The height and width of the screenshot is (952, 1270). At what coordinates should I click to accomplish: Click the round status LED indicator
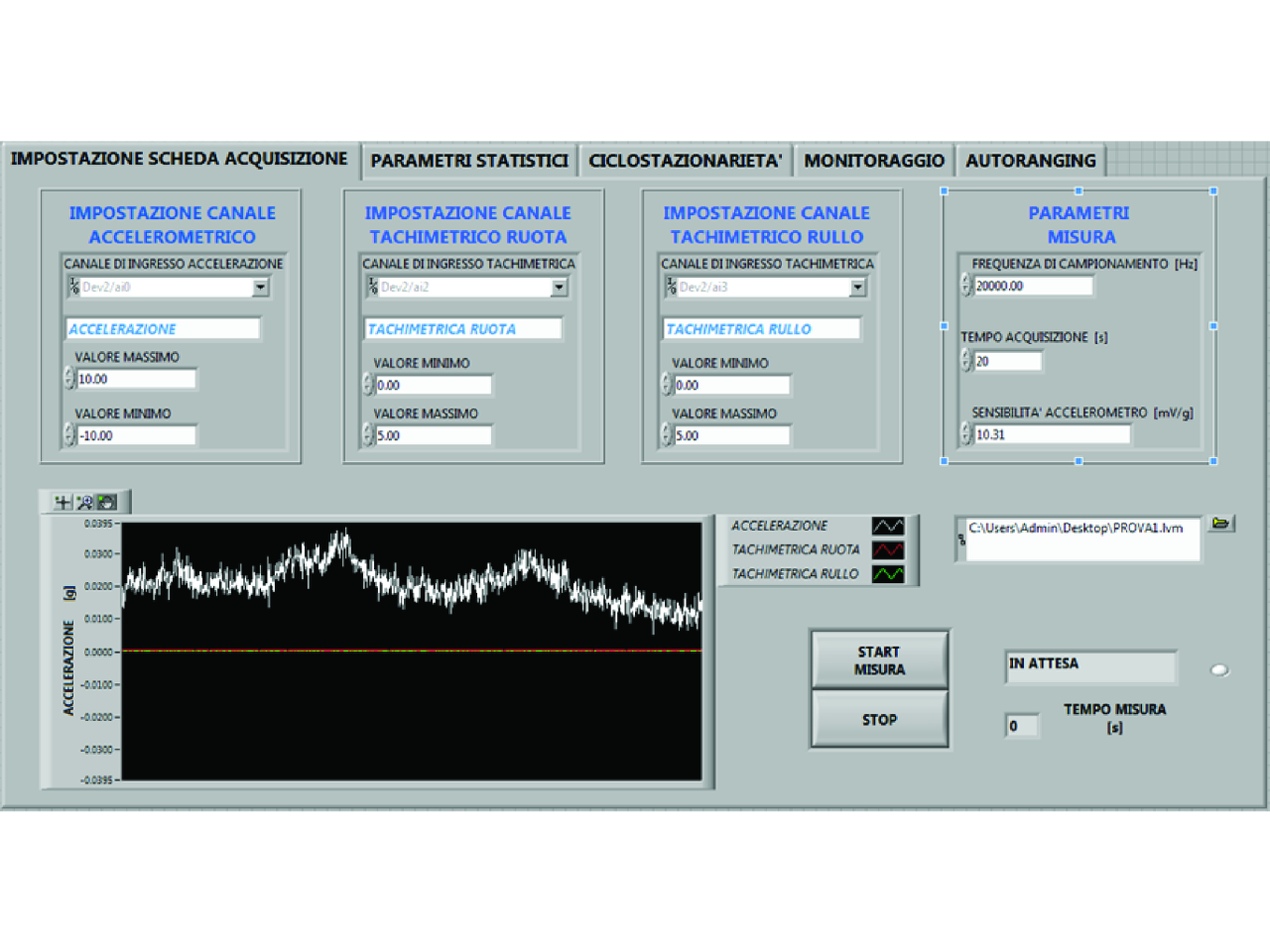1219,670
